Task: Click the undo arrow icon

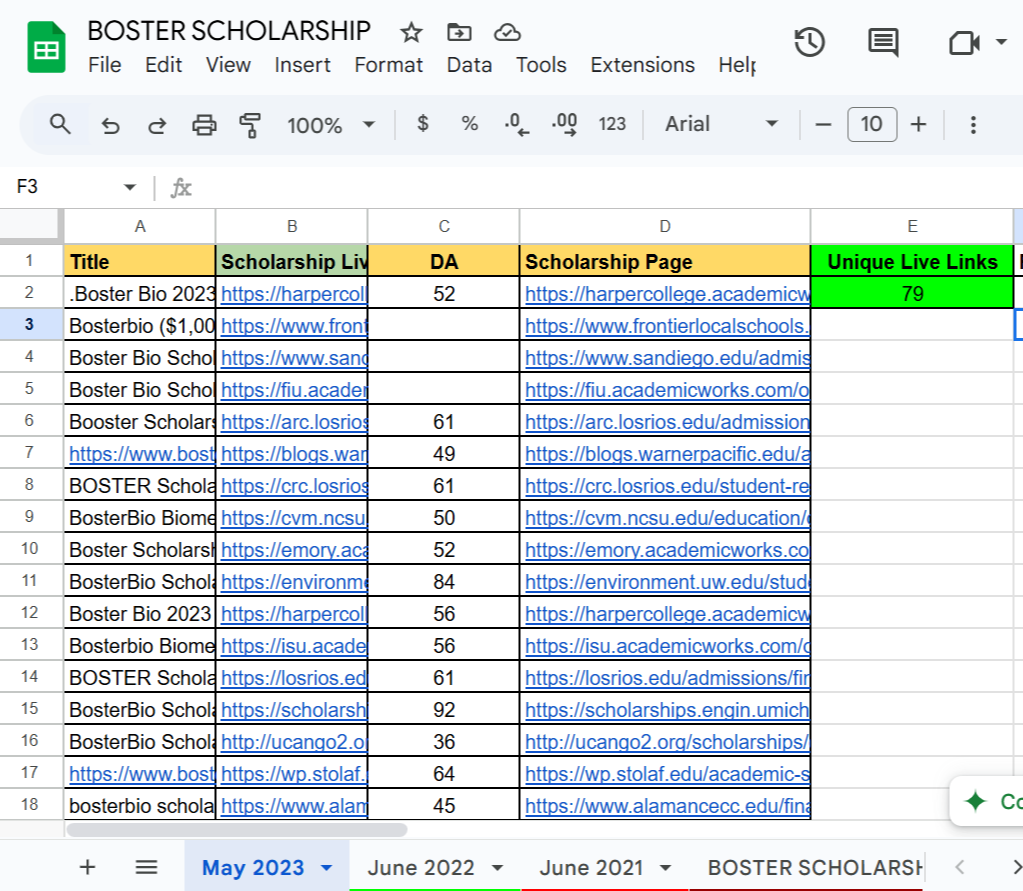Action: 111,125
